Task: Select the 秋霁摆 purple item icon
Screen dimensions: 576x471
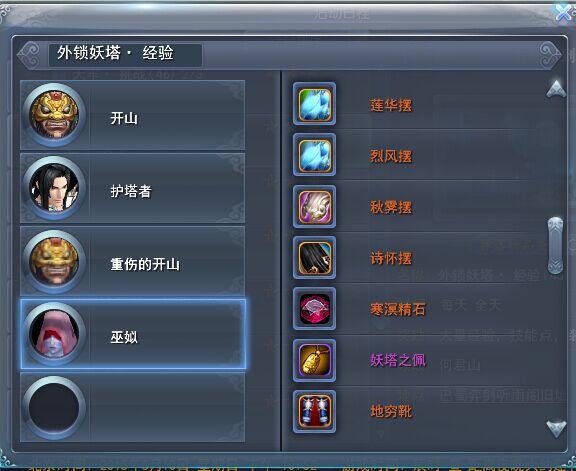Action: coord(314,206)
